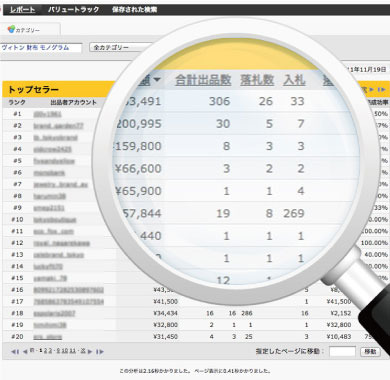Select the ¥10,483 value in row #20

(339, 337)
